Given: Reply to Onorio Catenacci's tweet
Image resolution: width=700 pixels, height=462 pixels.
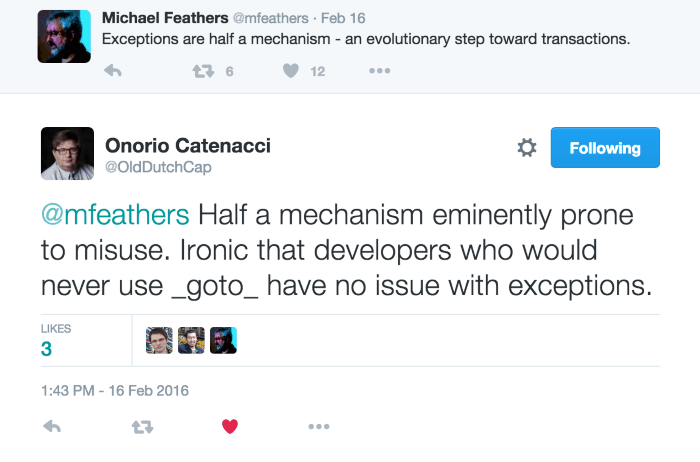Looking at the screenshot, I should (x=54, y=427).
